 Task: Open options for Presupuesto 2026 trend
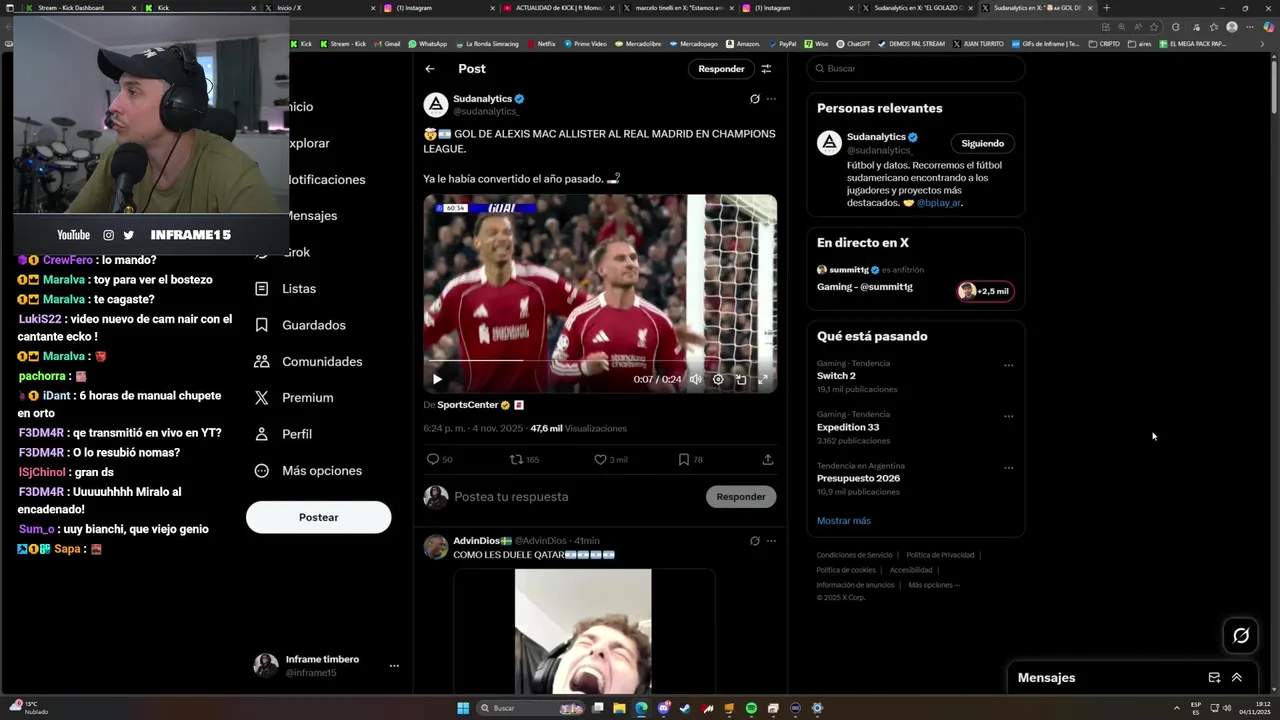pyautogui.click(x=1008, y=468)
